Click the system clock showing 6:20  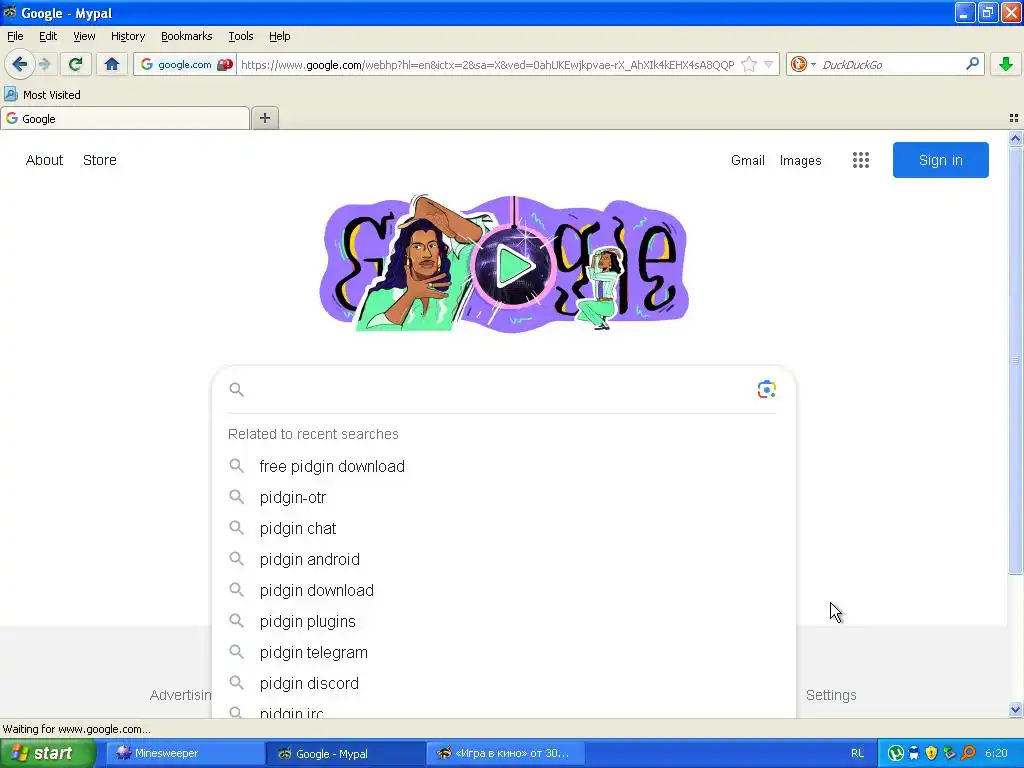pos(996,753)
